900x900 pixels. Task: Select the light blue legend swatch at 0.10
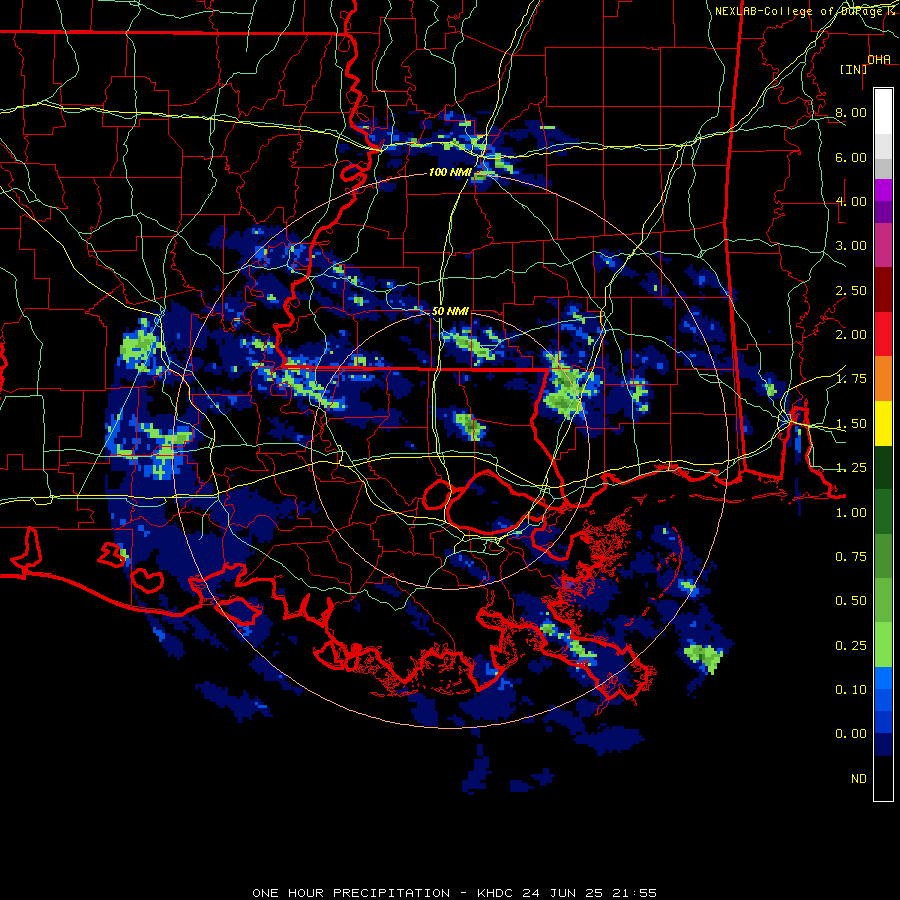point(883,678)
